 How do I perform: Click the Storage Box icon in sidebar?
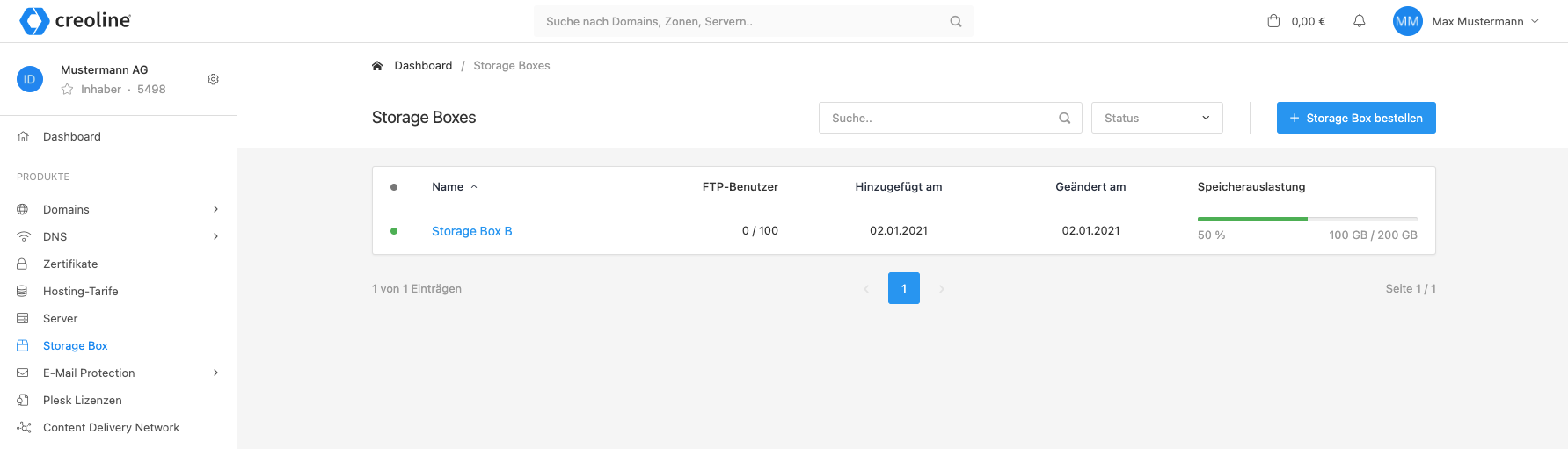tap(23, 345)
